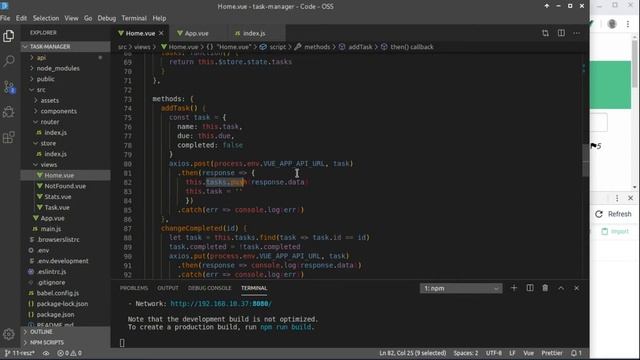Open the Selection menu
Image resolution: width=640 pixels, height=360 pixels.
click(x=46, y=18)
